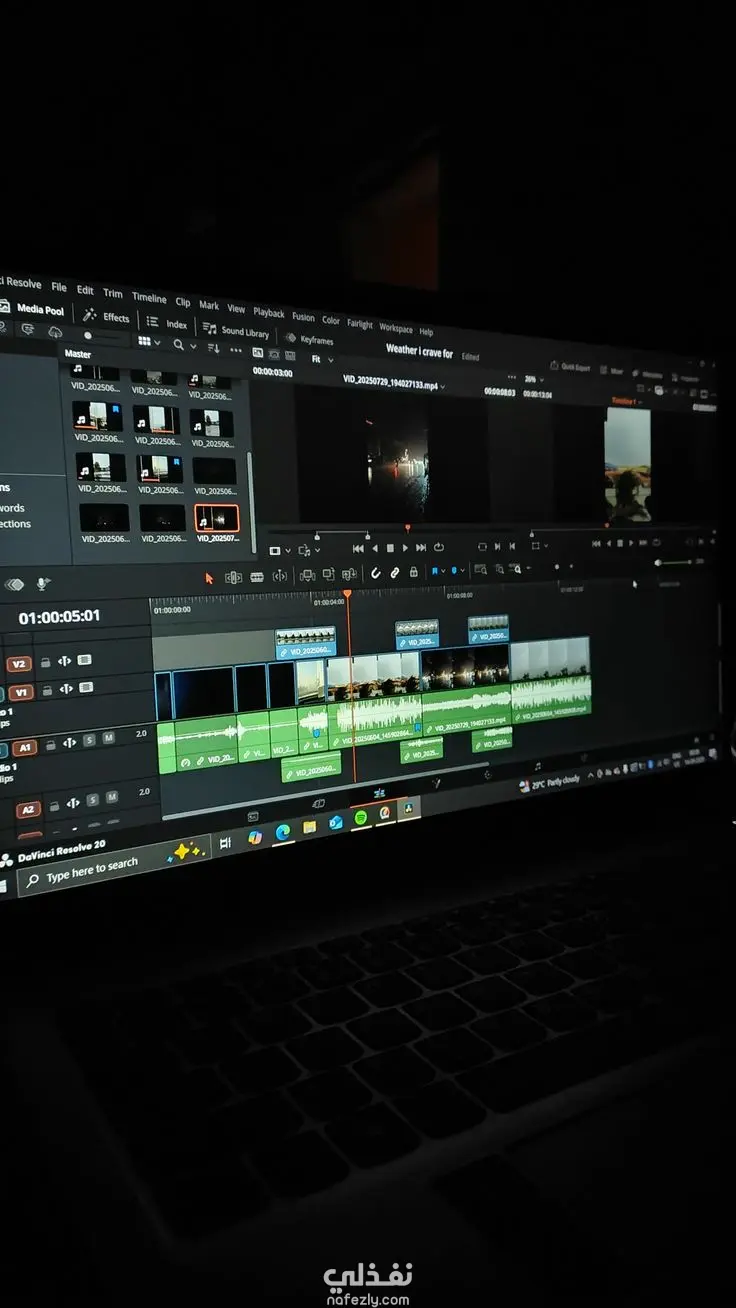
Task: Select the timeline Selection mode arrow tool
Action: pos(209,578)
